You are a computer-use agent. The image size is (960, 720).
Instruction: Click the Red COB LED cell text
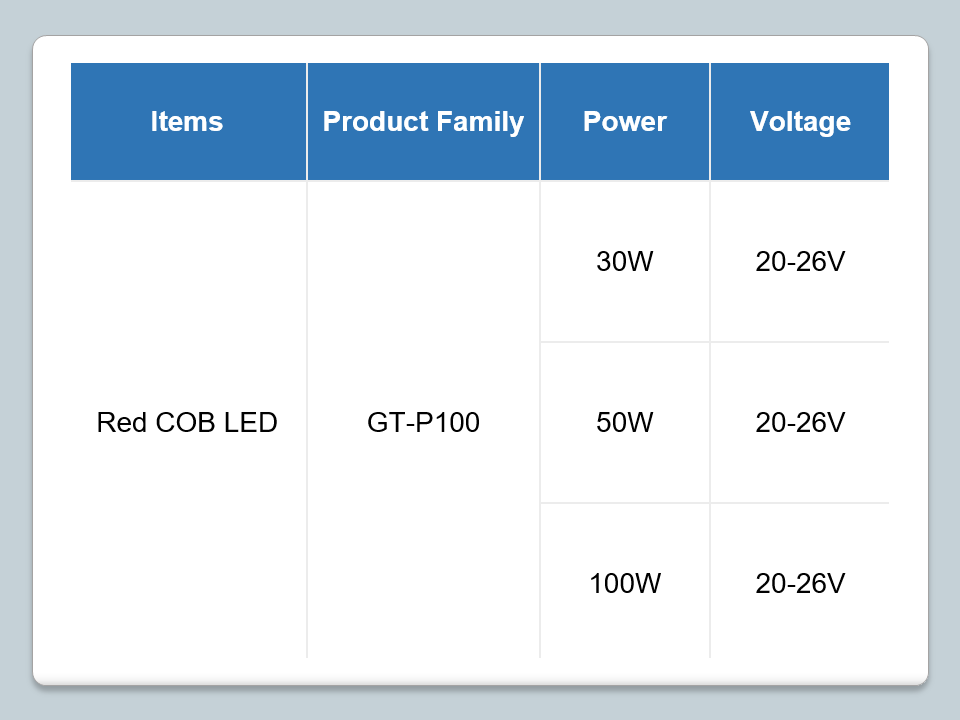tap(187, 423)
